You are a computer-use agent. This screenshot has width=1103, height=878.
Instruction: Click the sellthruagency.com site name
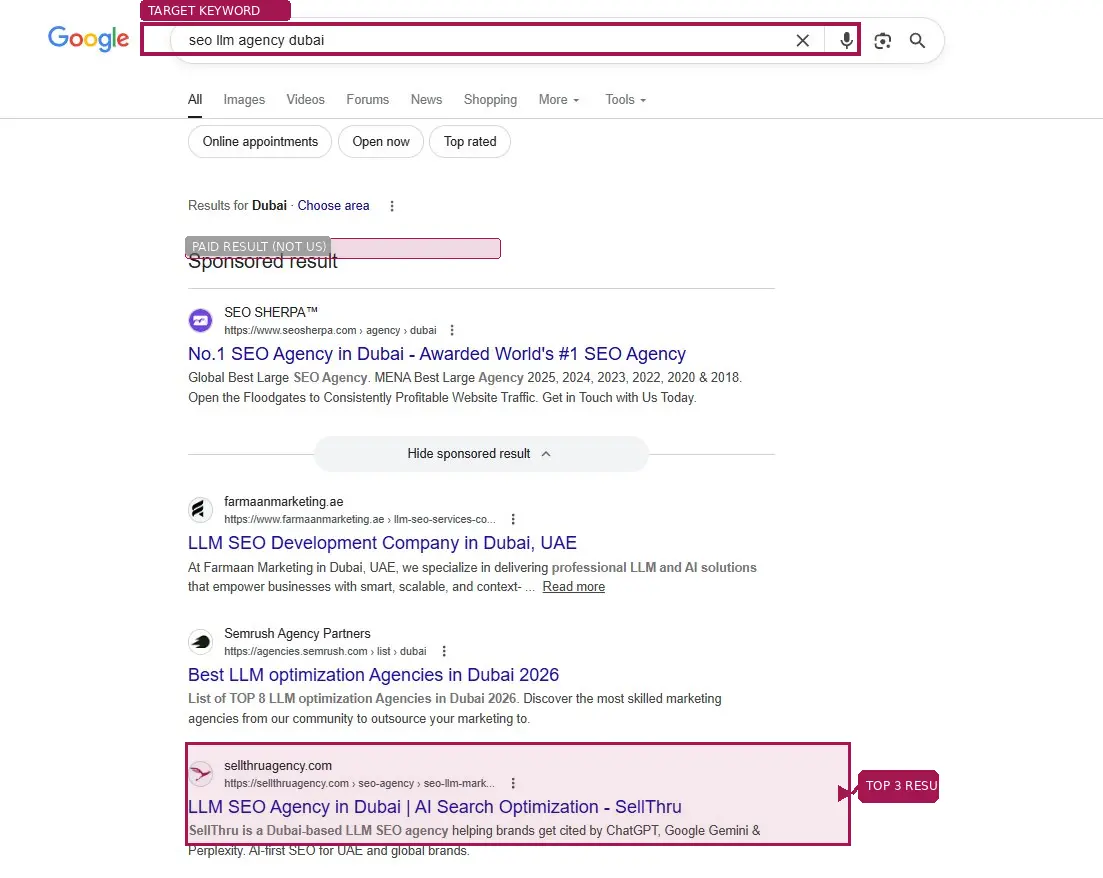278,765
